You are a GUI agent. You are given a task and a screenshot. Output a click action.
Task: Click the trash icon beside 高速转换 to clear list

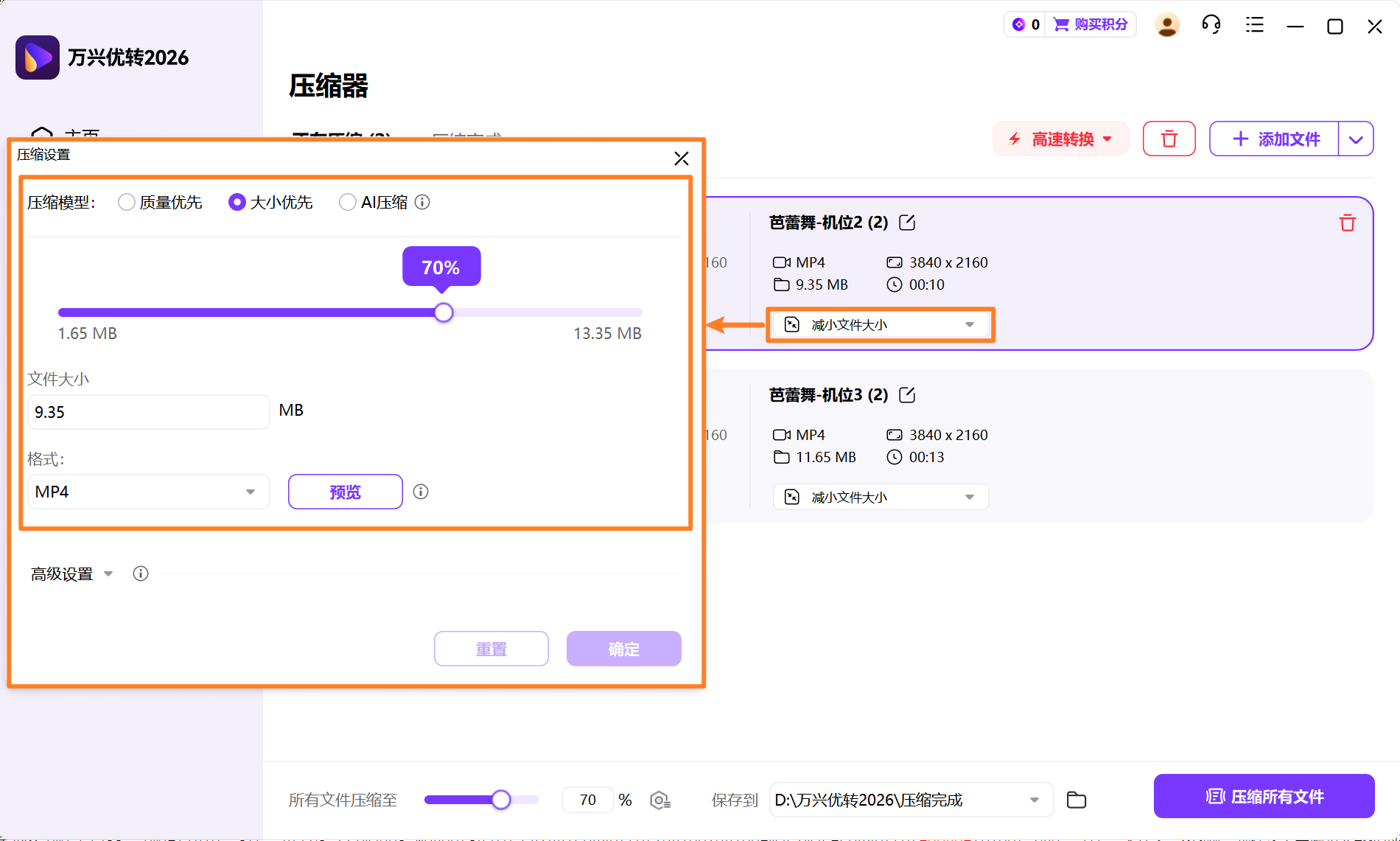[1169, 139]
